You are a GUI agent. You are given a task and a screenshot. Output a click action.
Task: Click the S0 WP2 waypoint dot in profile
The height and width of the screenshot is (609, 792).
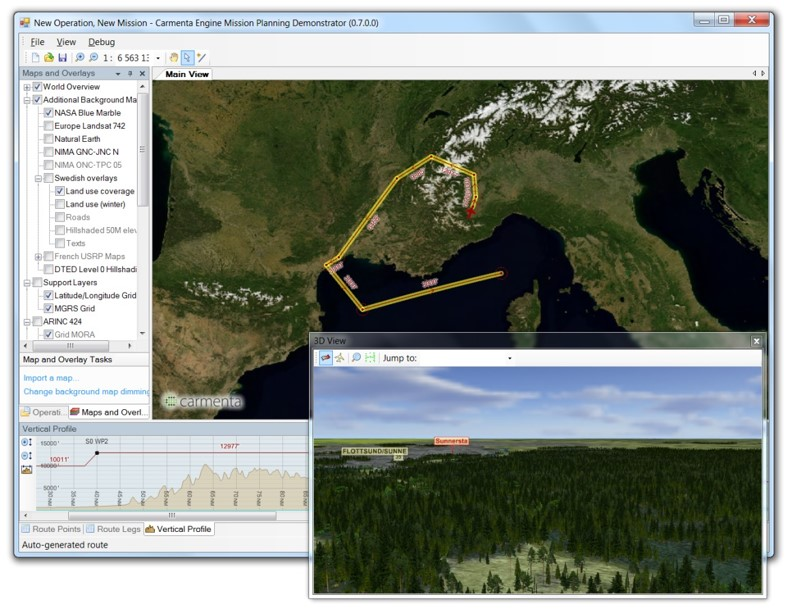click(97, 453)
